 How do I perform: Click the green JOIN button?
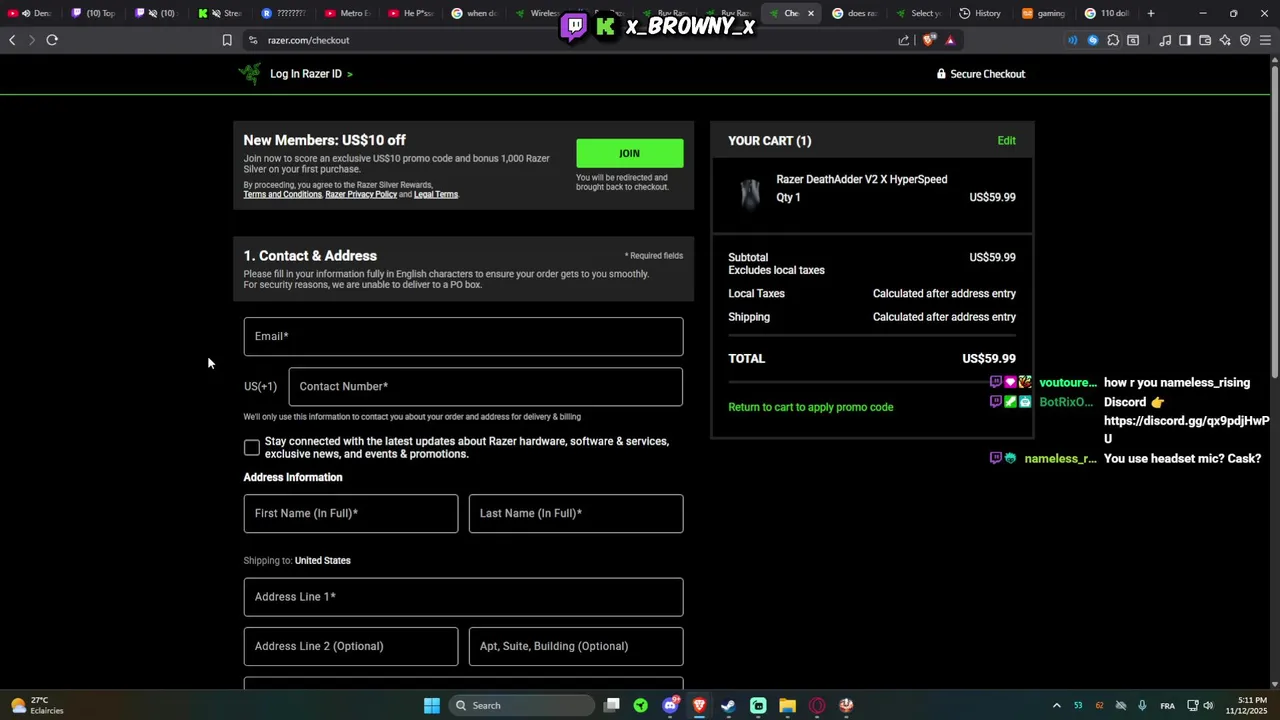click(x=629, y=153)
